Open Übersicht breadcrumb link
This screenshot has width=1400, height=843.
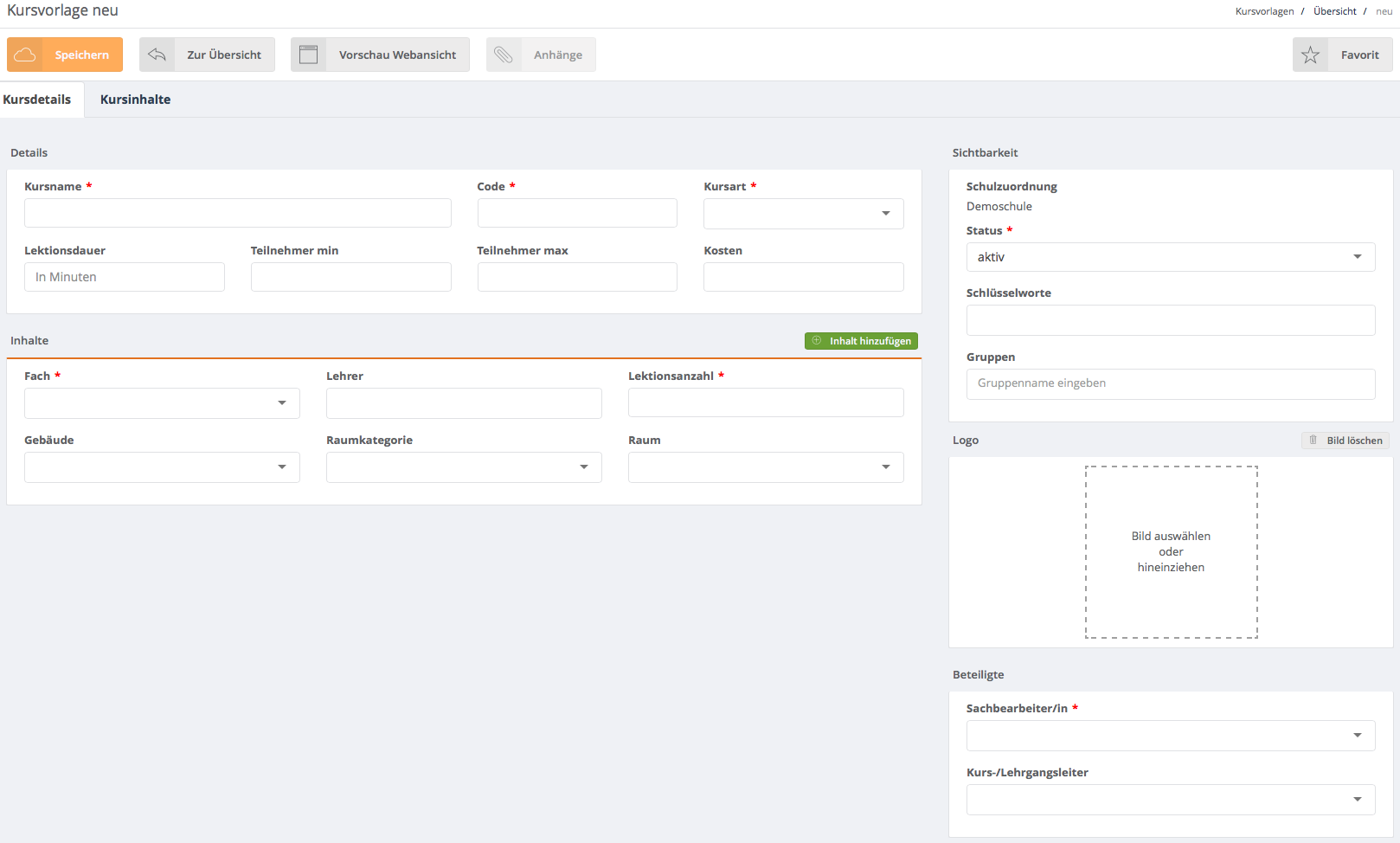tap(1334, 11)
